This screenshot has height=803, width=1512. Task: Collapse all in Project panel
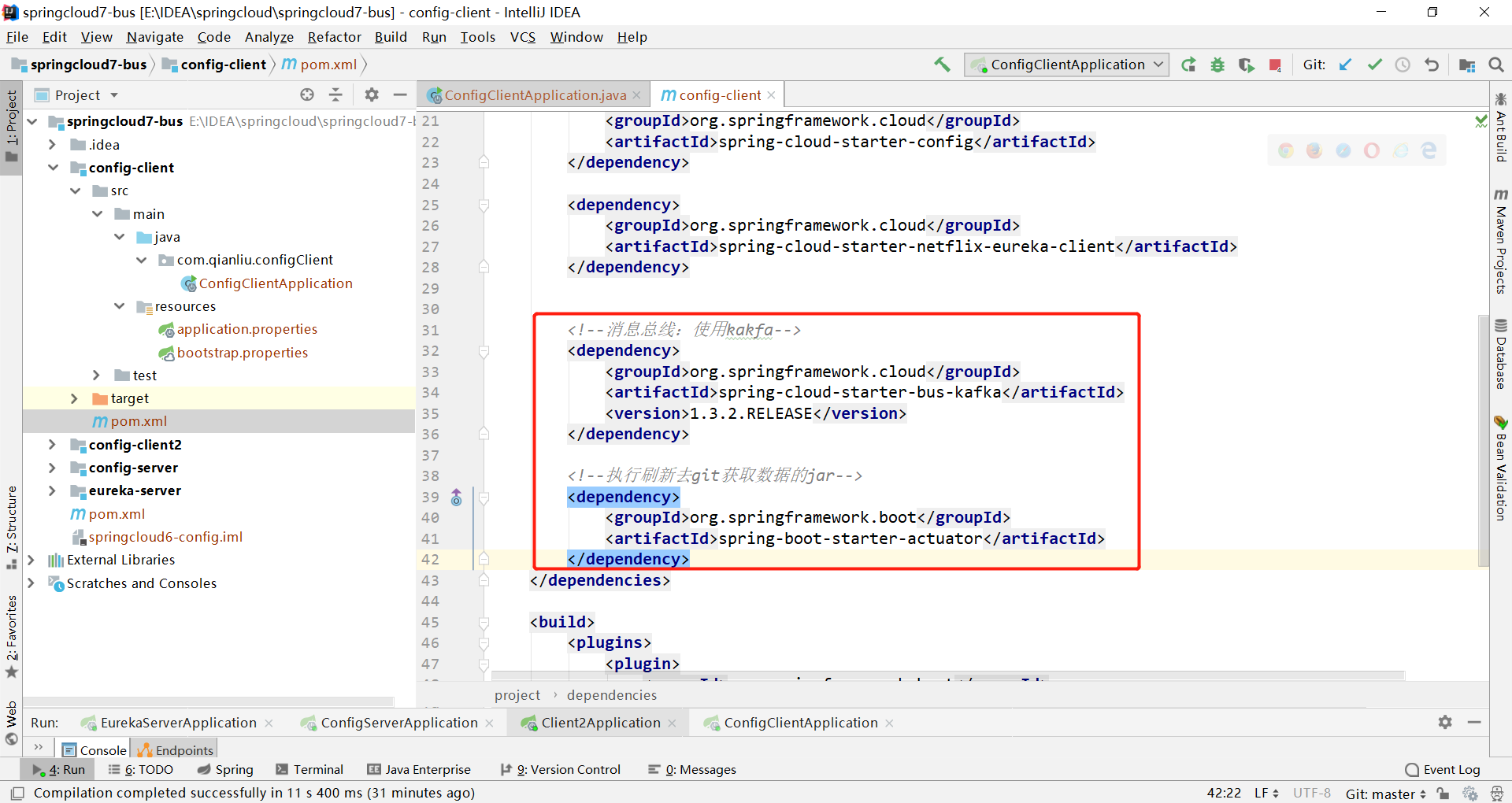click(x=335, y=94)
